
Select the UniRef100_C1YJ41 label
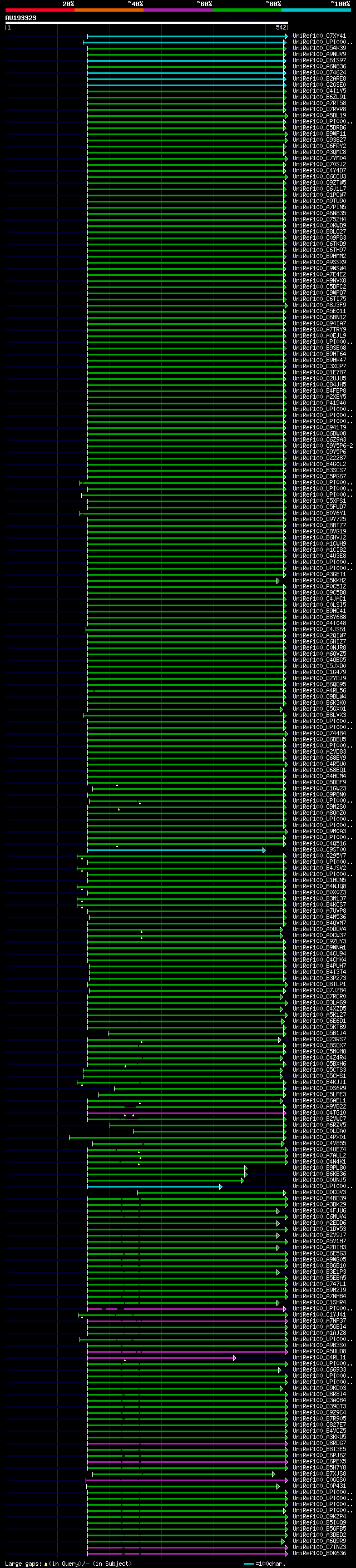319,1315
